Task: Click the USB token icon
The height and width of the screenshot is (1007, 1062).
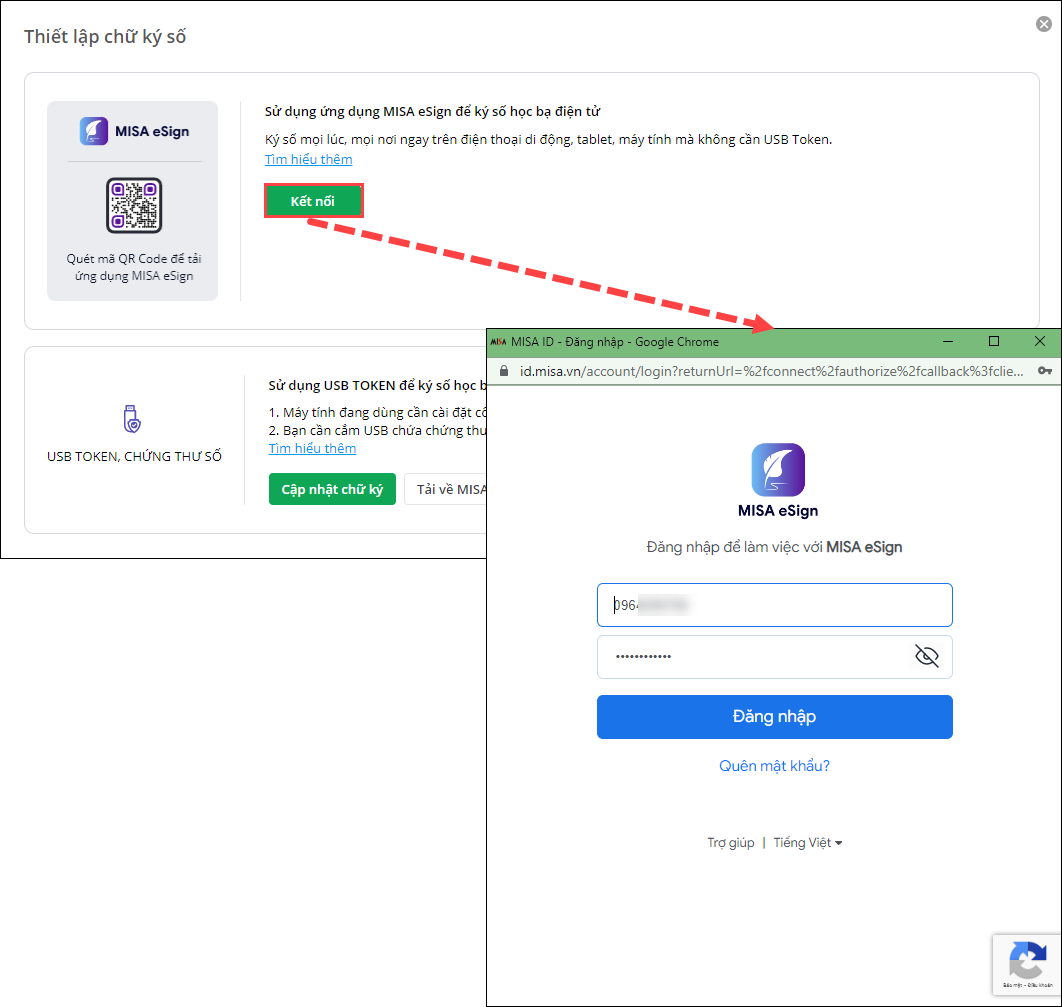Action: (x=132, y=419)
